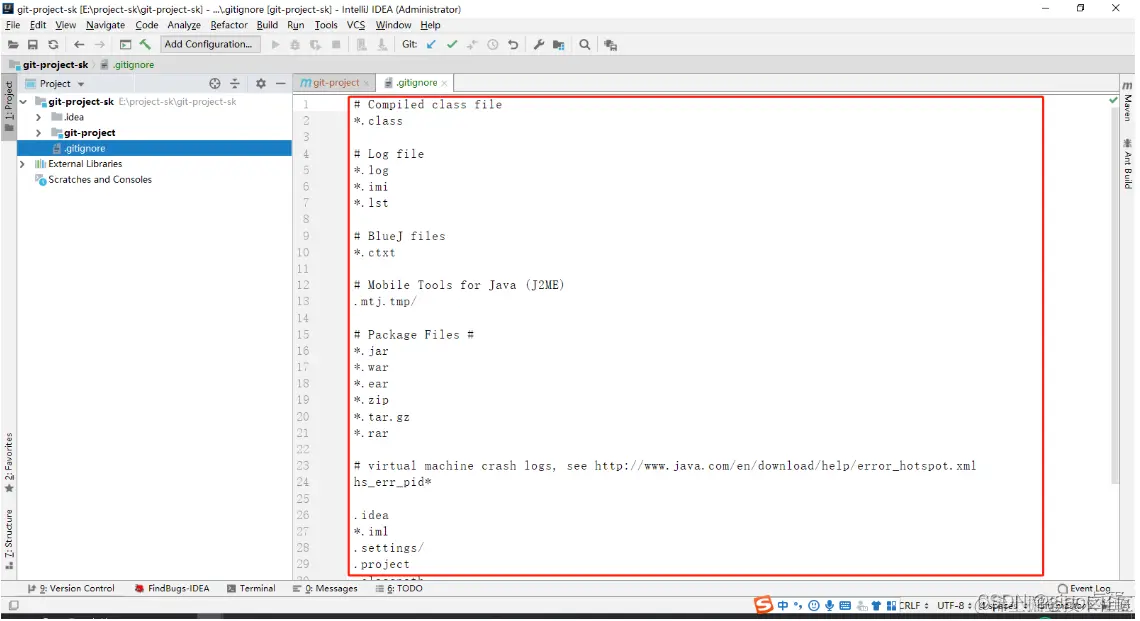Open Project Structure folder icon

[558, 44]
